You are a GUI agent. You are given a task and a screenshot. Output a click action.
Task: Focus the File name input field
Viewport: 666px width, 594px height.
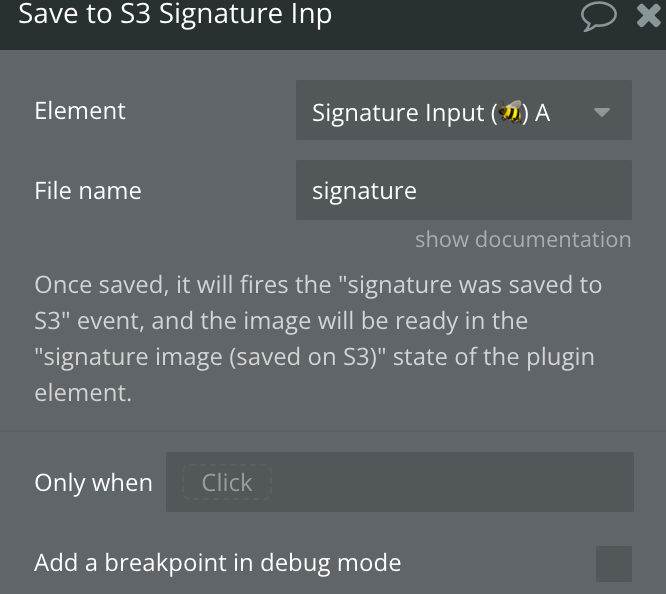tap(464, 190)
